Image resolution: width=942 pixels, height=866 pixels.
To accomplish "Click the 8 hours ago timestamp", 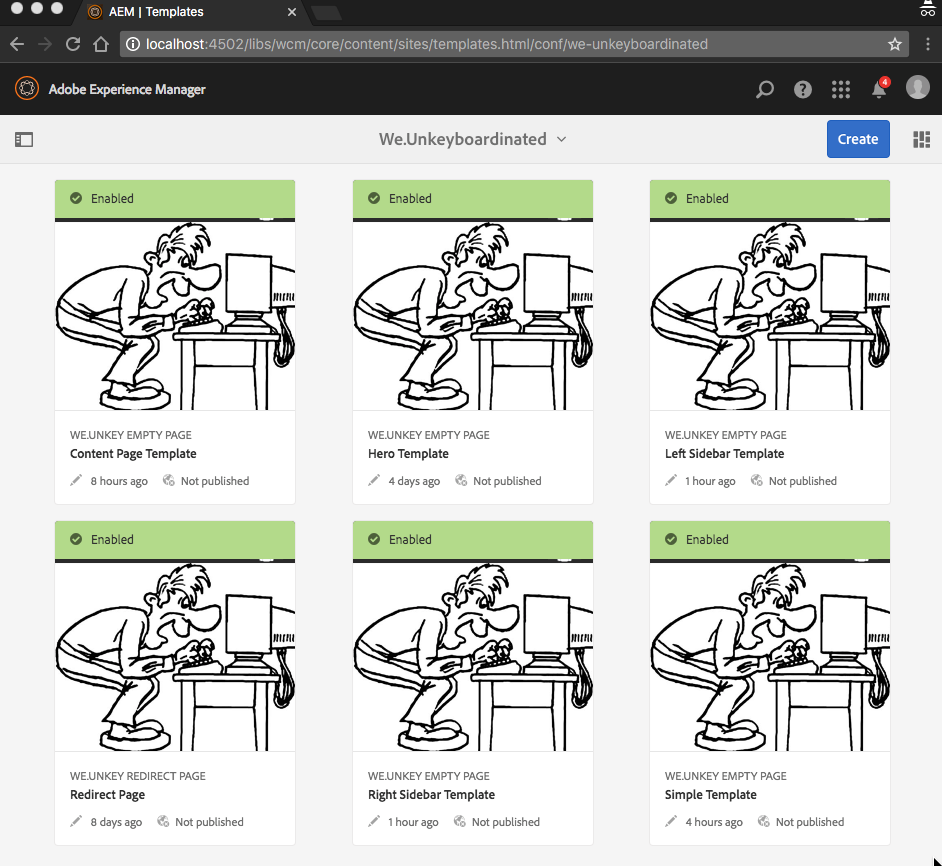I will point(119,481).
